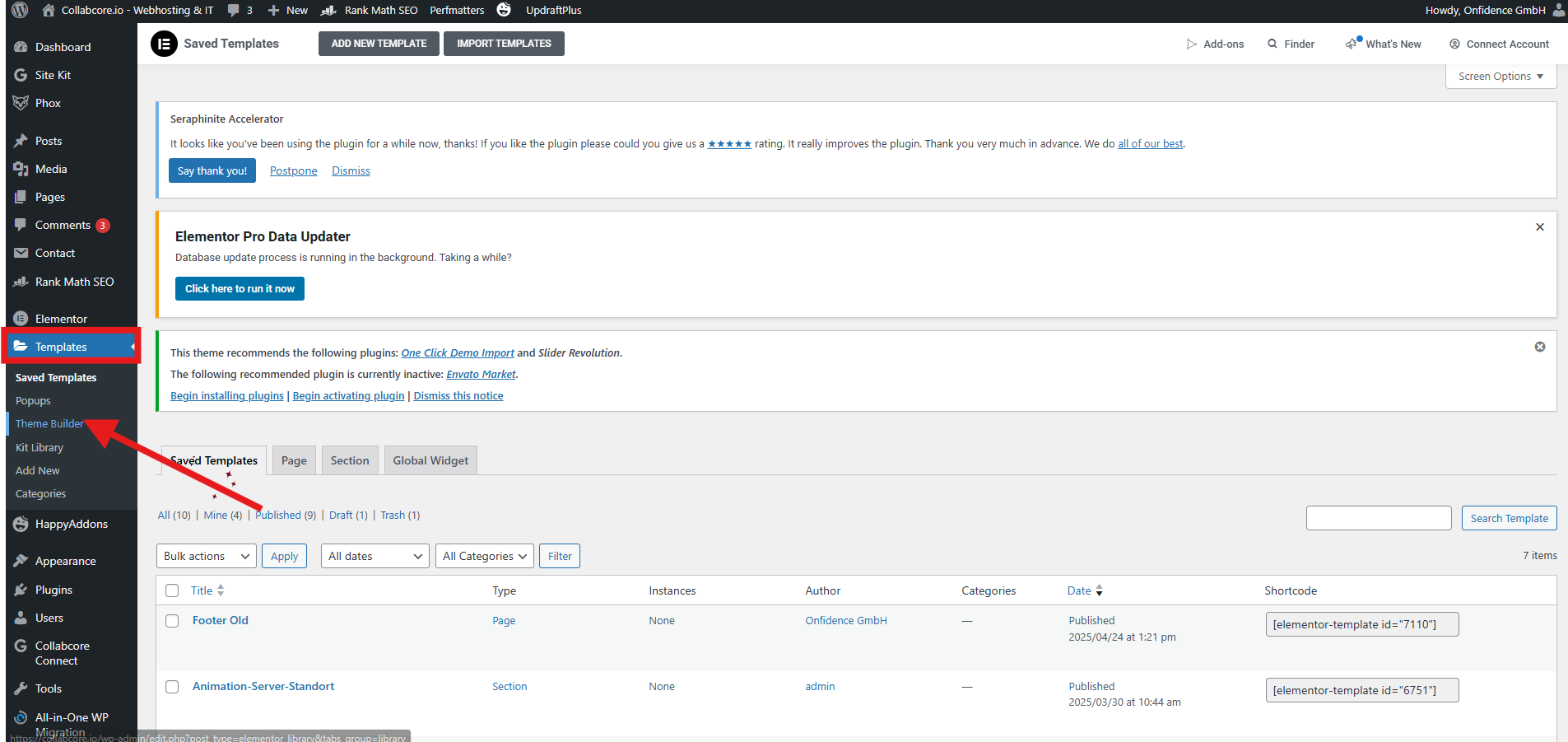Open Popups submenu item

pos(33,400)
